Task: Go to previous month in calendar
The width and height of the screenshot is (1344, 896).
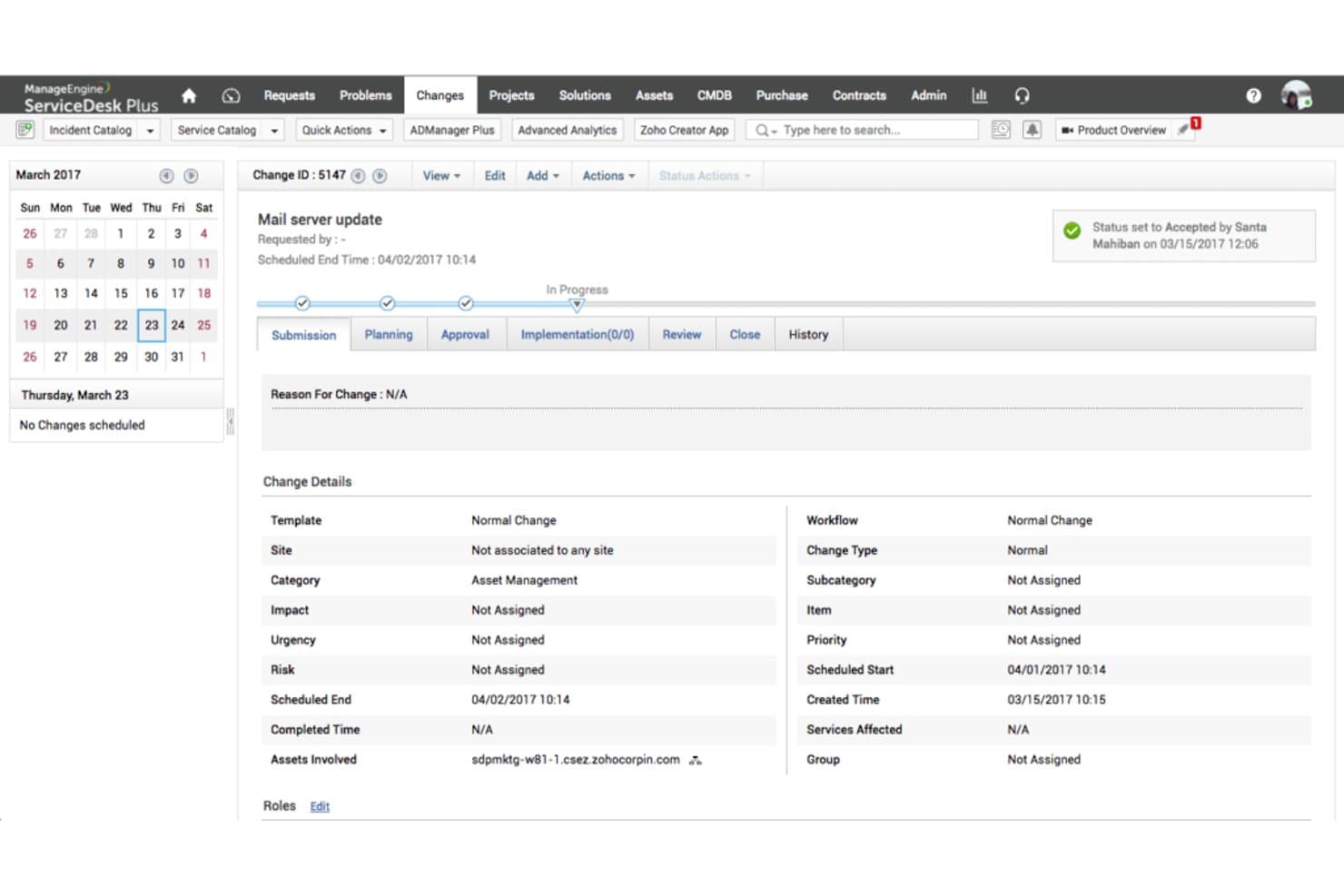Action: (166, 175)
